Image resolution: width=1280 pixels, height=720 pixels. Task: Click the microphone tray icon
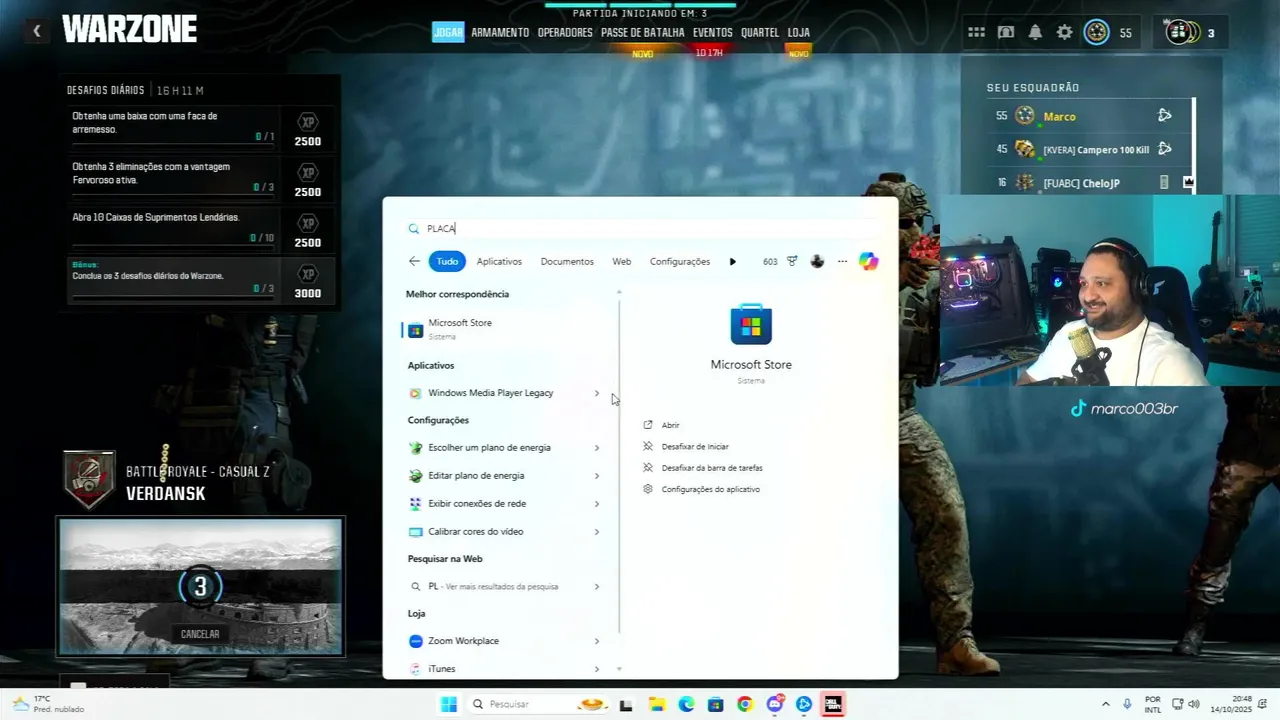1127,704
